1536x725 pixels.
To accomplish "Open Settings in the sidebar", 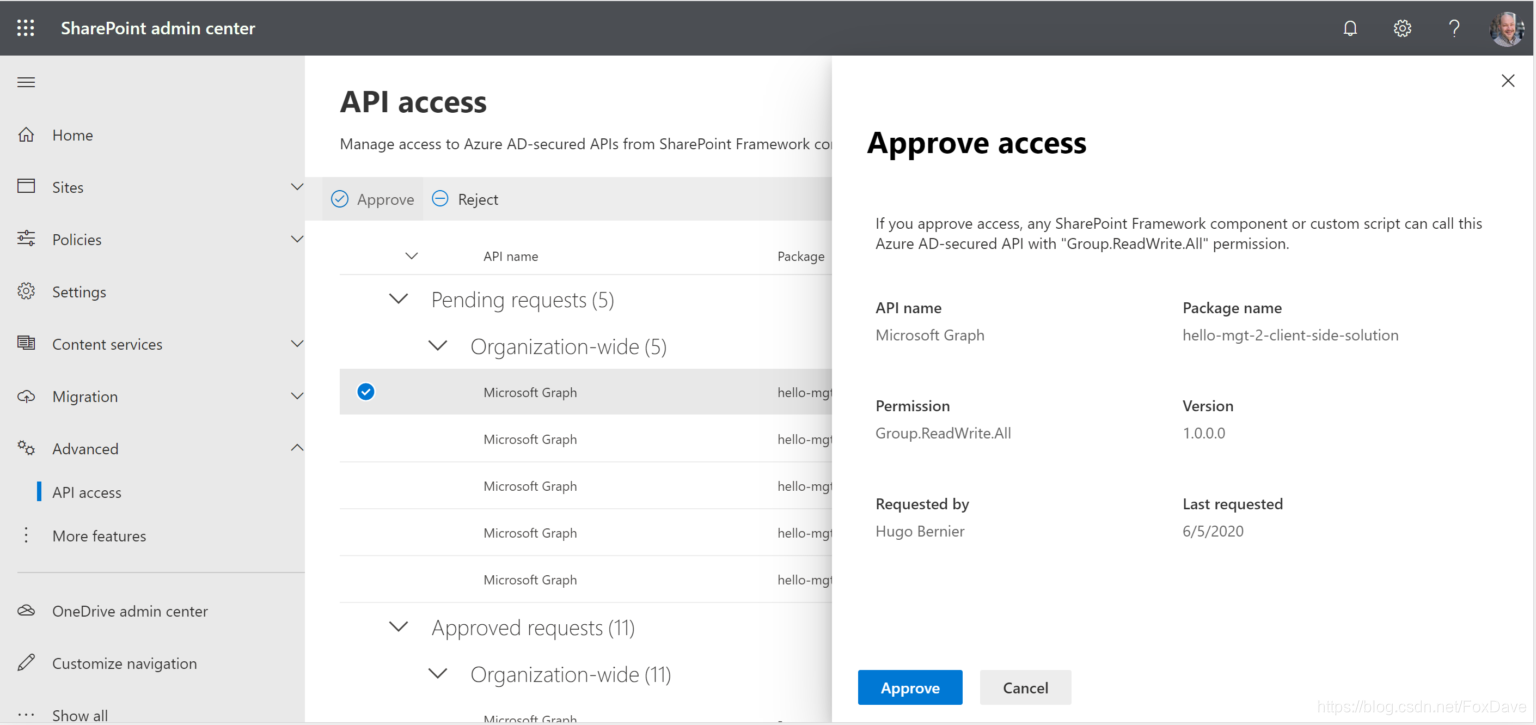I will pyautogui.click(x=79, y=292).
